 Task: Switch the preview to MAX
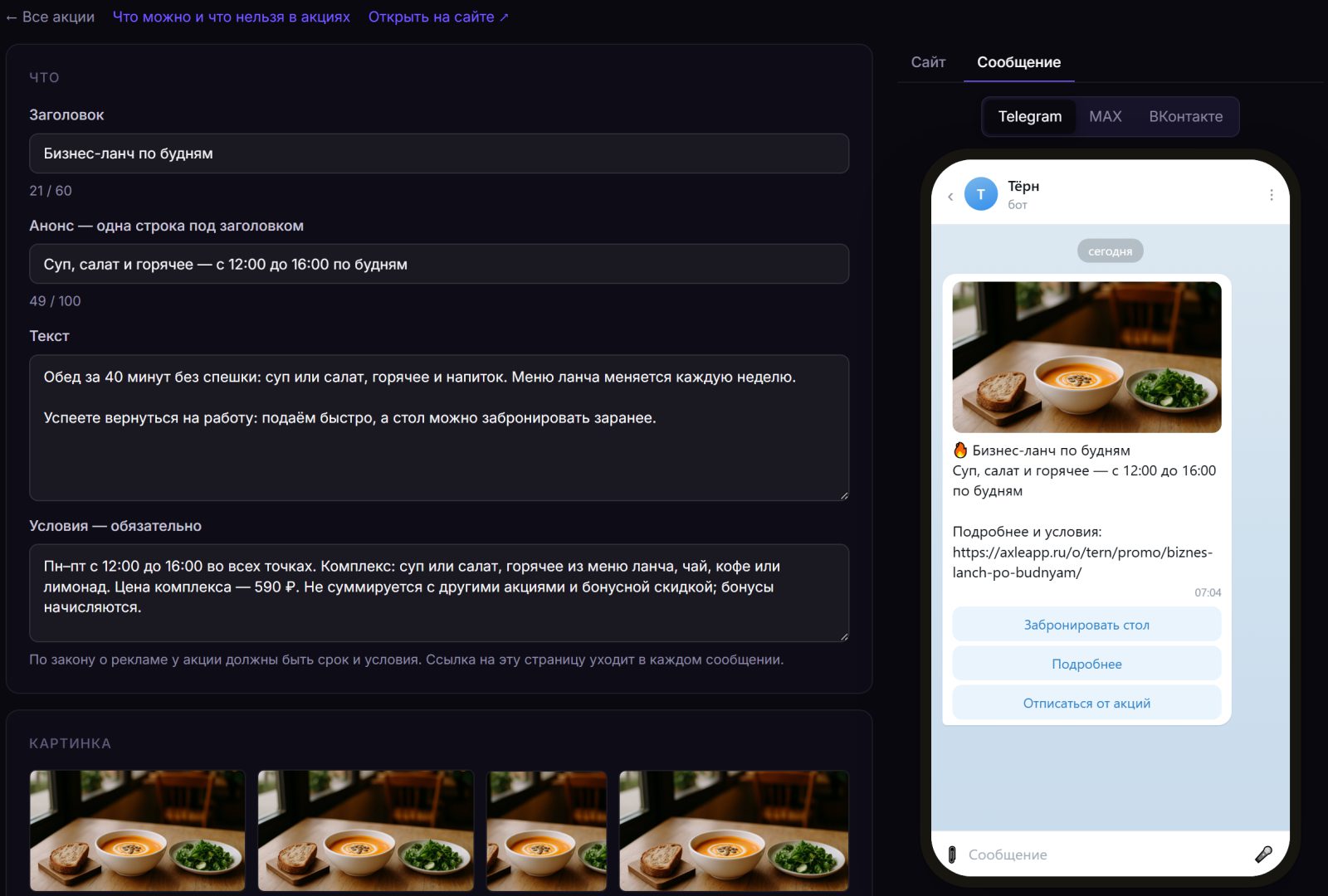coord(1105,117)
